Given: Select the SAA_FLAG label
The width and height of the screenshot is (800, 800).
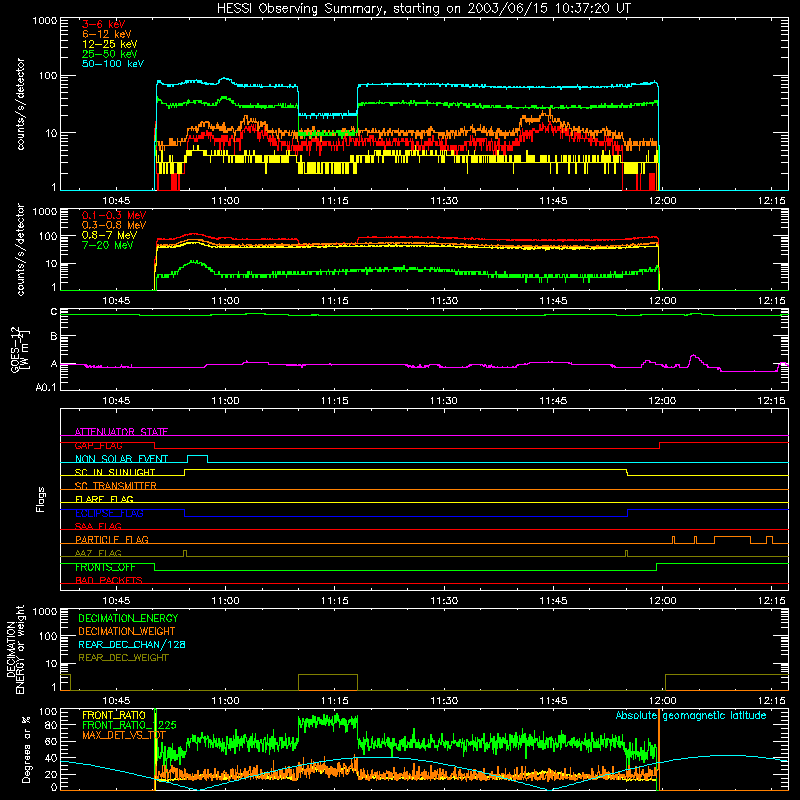Looking at the screenshot, I should click(98, 526).
